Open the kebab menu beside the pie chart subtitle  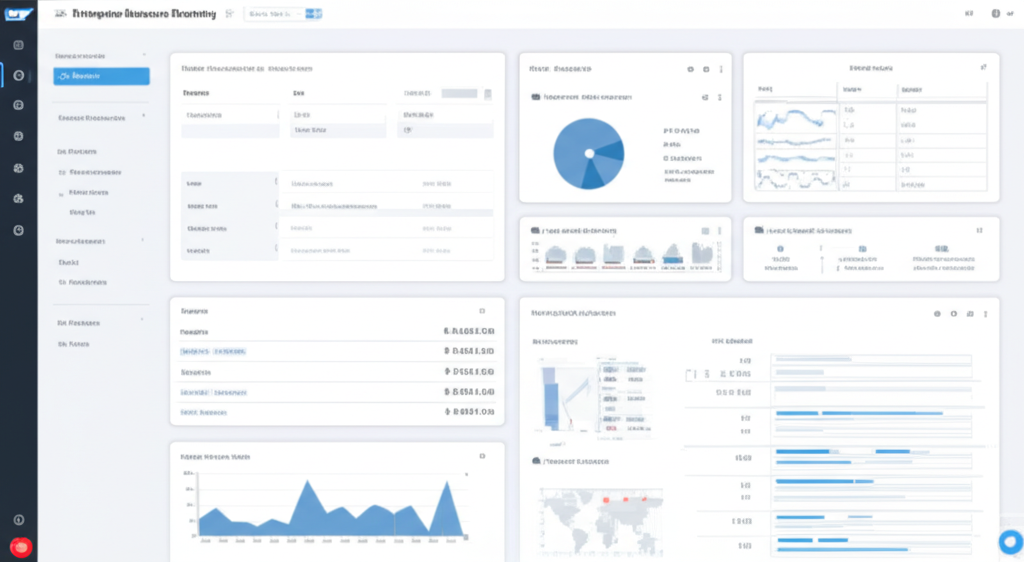point(720,97)
